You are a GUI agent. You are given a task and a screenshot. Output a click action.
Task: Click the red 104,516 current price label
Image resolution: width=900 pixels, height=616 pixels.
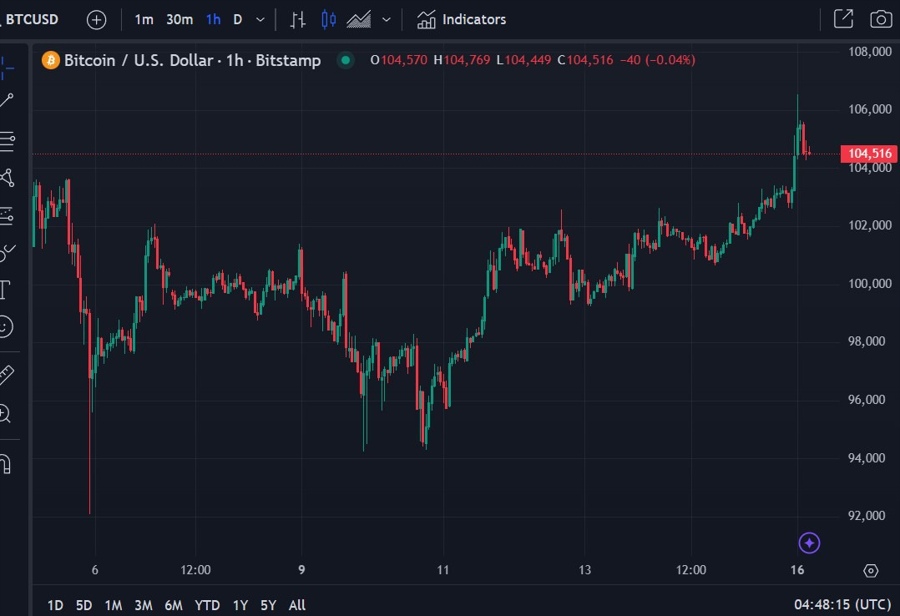870,153
